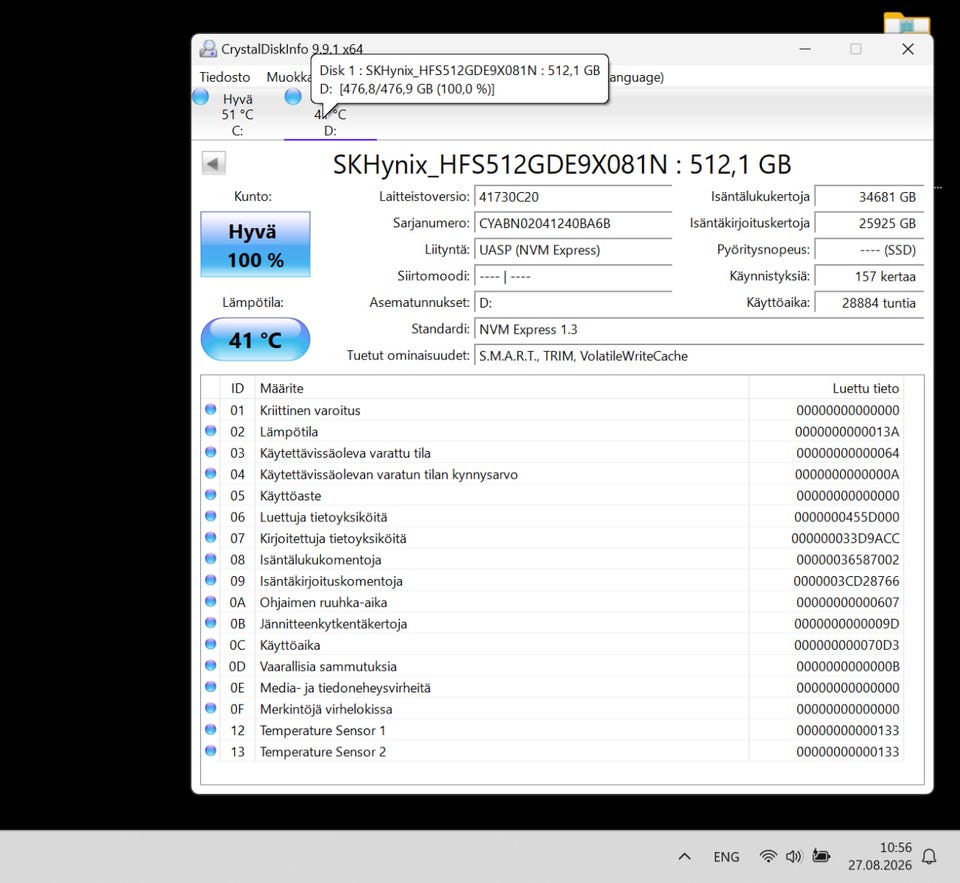The height and width of the screenshot is (883, 960).
Task: Select the Luettuja tietoyksiköitä row
Action: coord(552,517)
